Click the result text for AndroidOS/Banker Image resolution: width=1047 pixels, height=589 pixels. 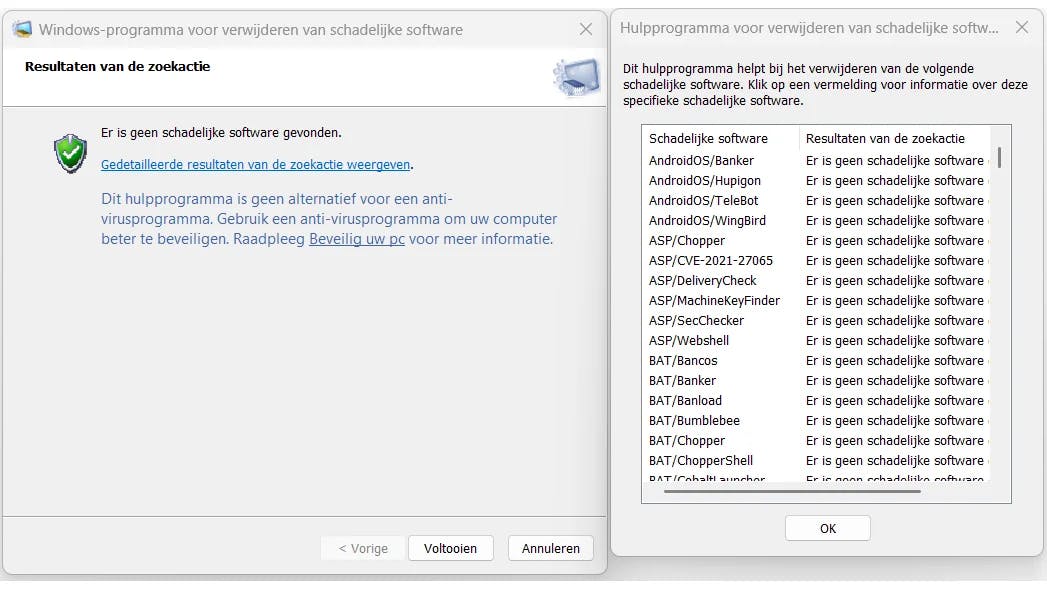pyautogui.click(x=896, y=160)
